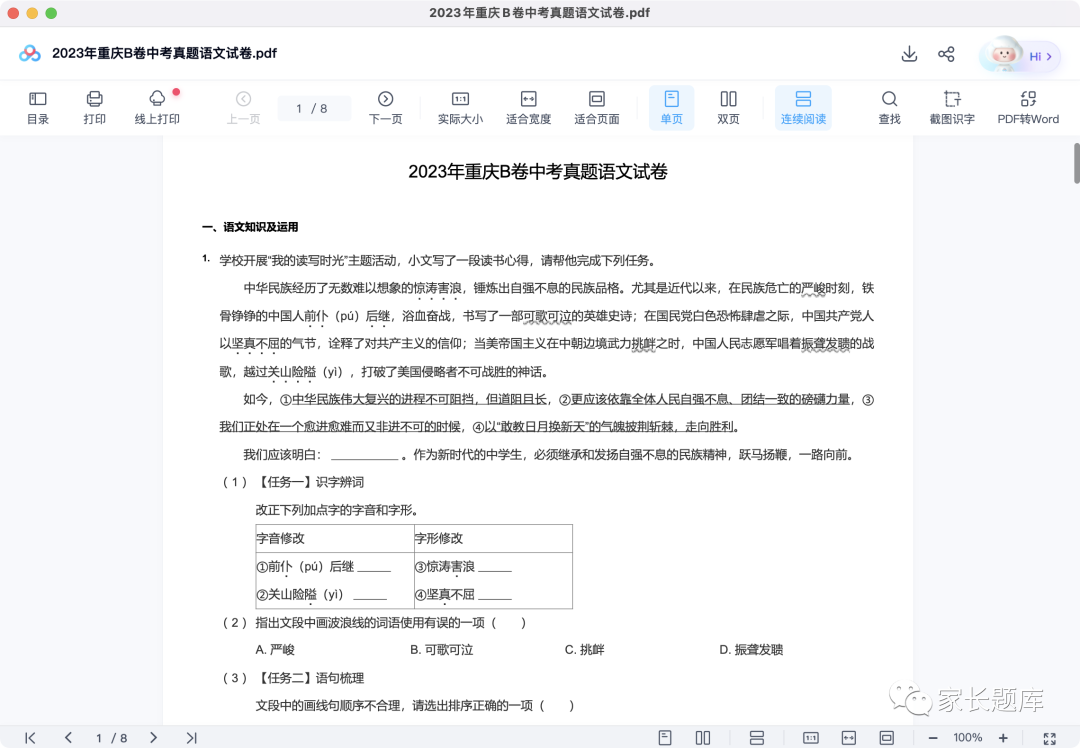Image resolution: width=1080 pixels, height=748 pixels.
Task: Set view to 实际大小 actual size
Action: point(460,107)
